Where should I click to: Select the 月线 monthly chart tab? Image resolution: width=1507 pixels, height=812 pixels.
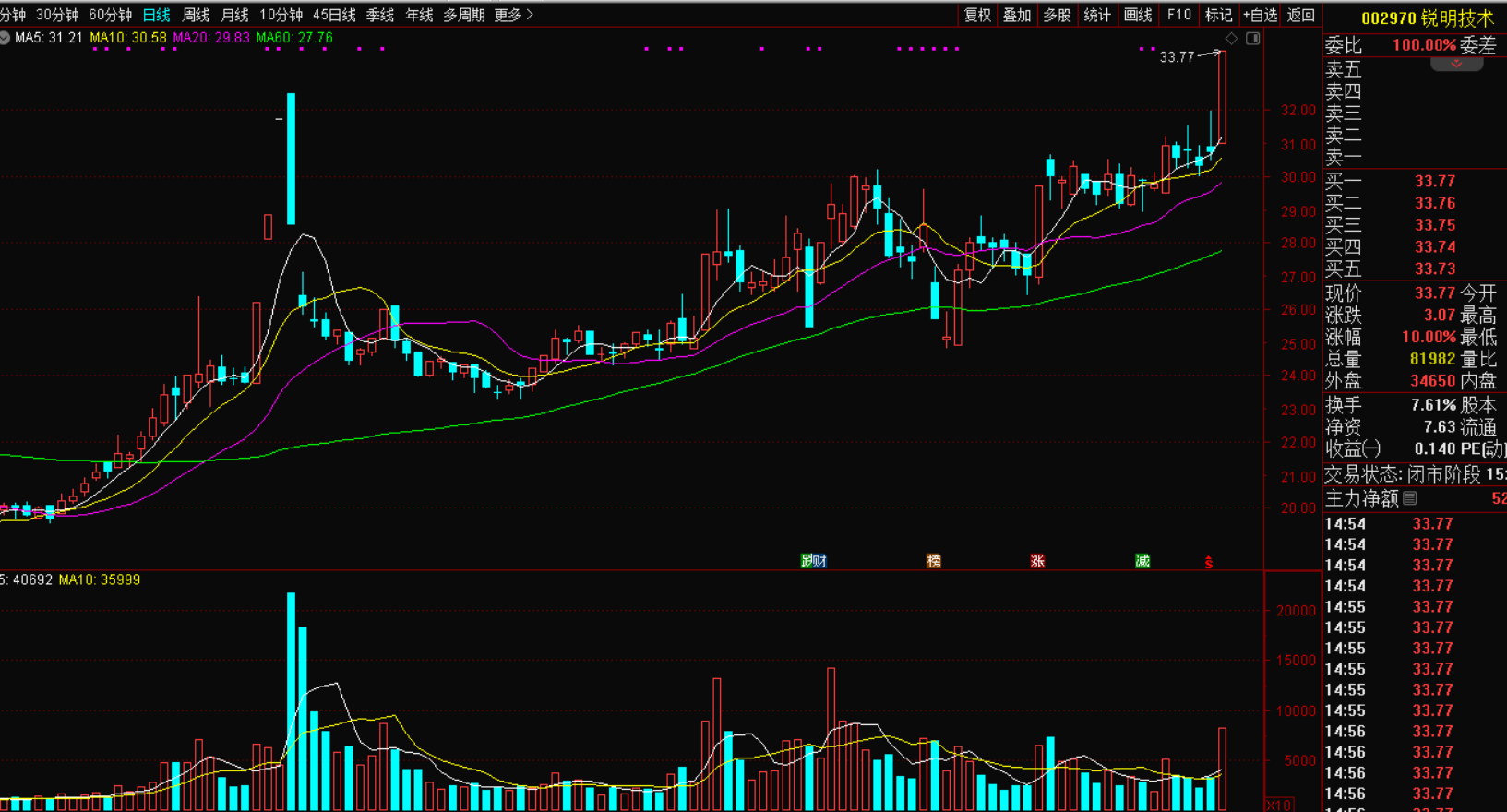[234, 15]
